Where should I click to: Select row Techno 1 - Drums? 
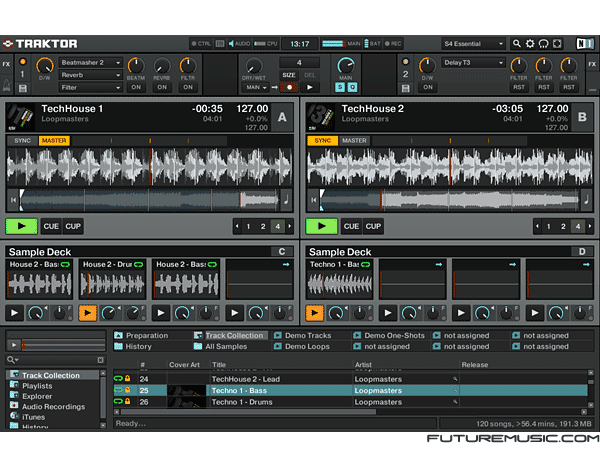(x=350, y=402)
